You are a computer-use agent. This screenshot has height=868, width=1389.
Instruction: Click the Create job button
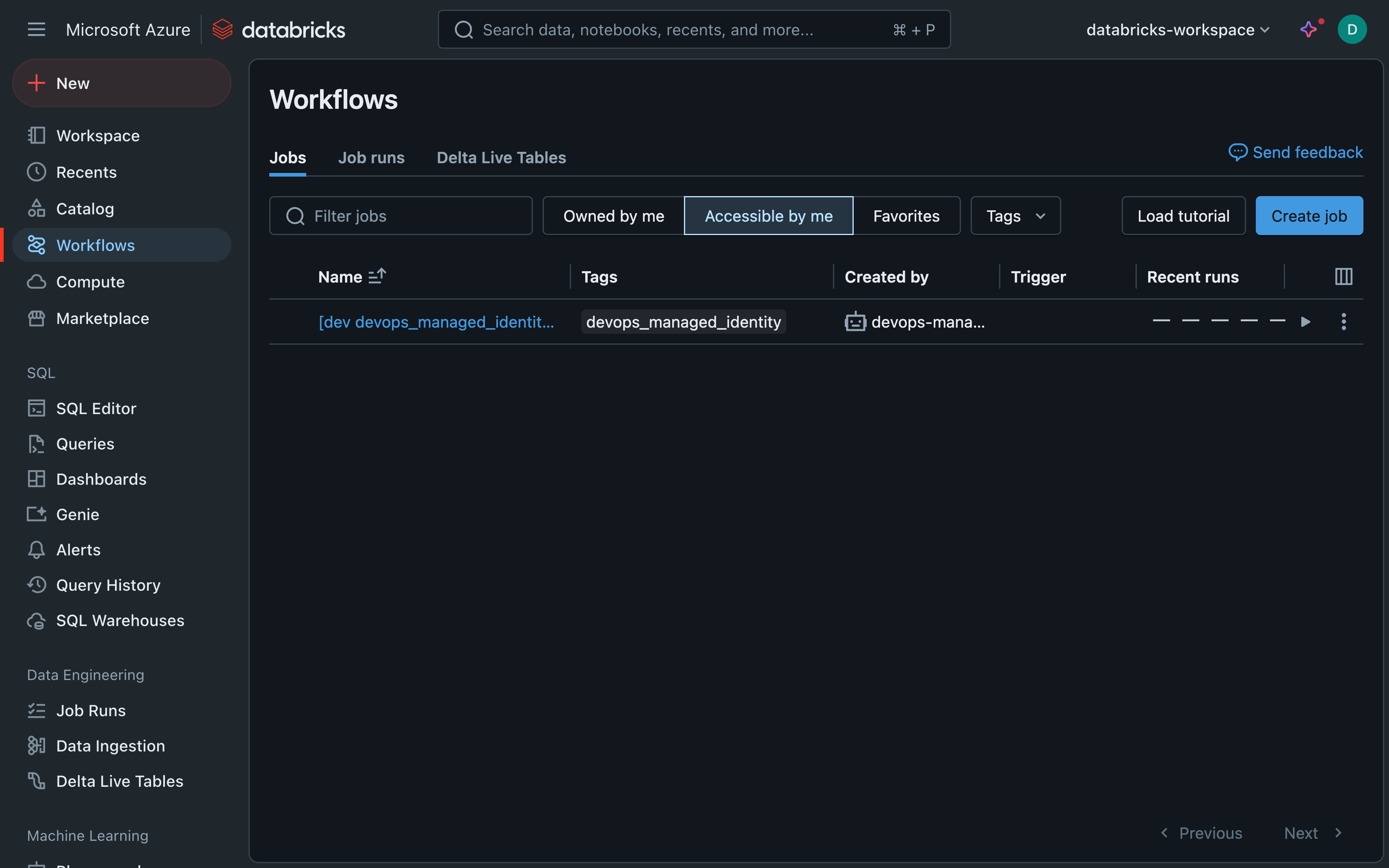[x=1309, y=216]
